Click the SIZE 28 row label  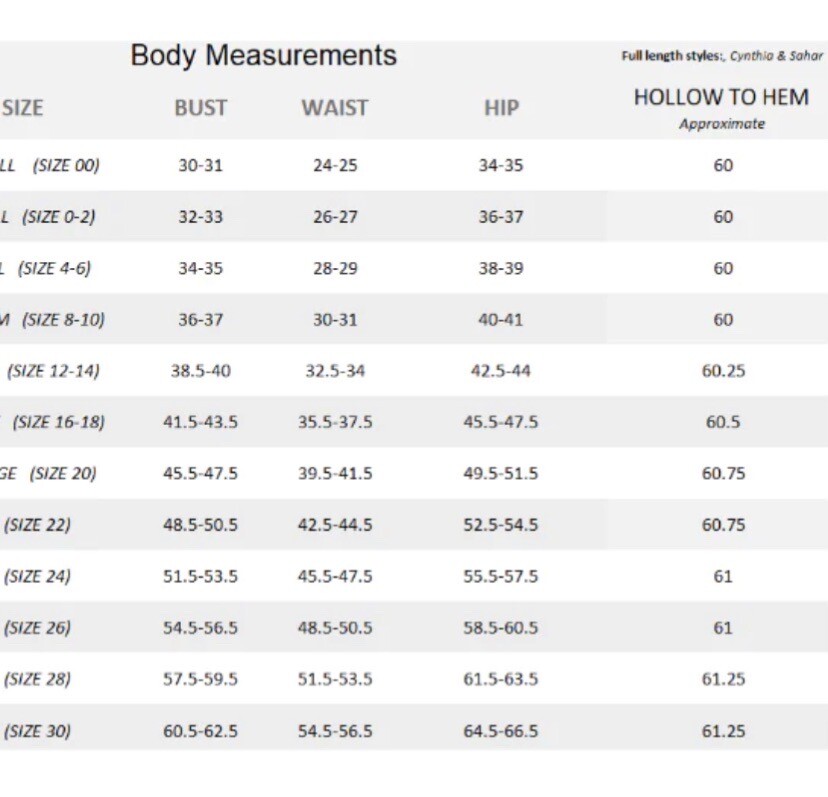[37, 679]
